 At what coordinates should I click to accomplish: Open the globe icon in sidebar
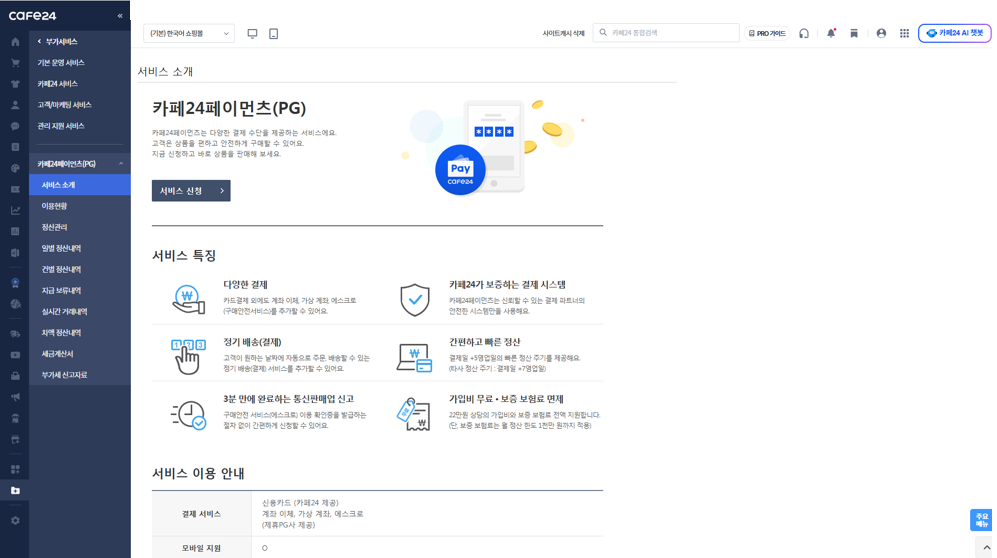pyautogui.click(x=15, y=304)
